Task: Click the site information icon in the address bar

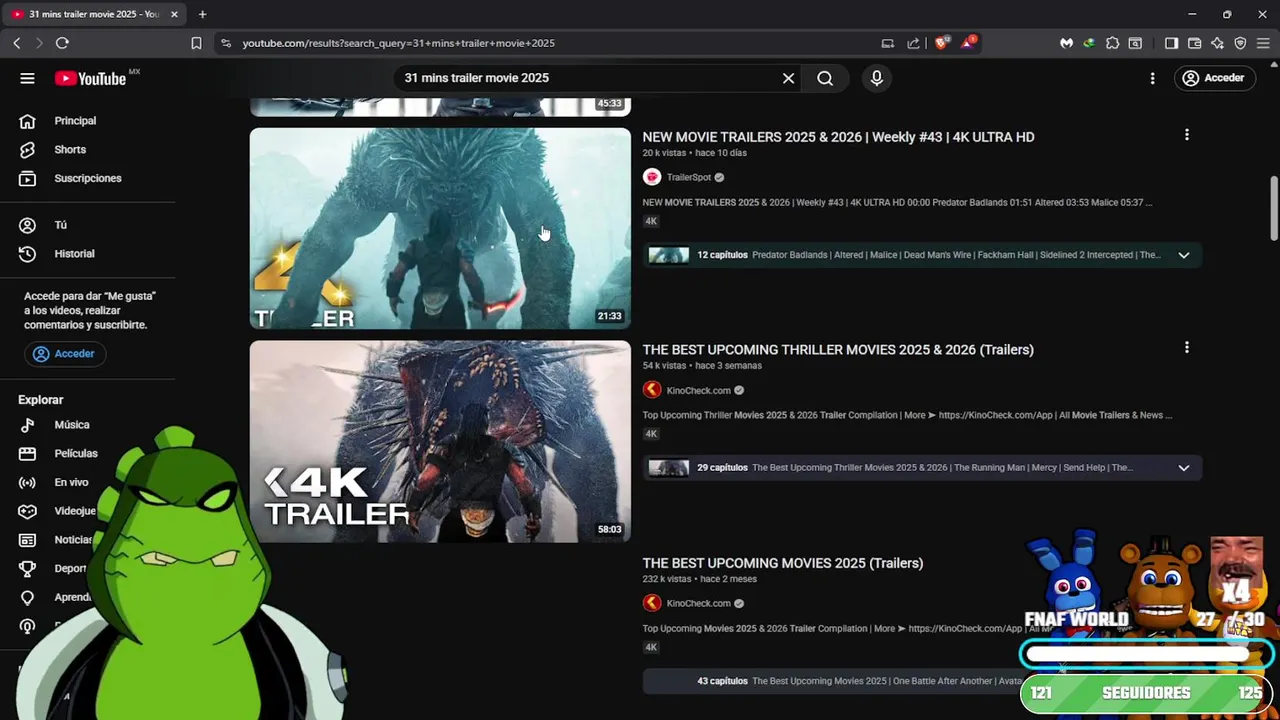Action: click(226, 43)
